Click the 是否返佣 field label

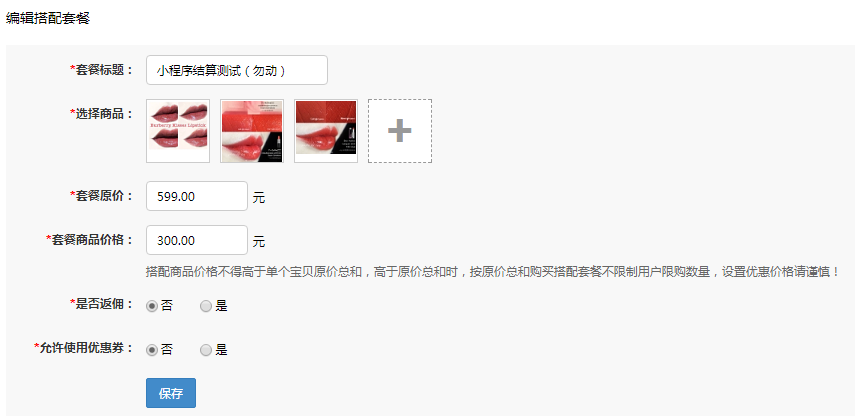(102, 304)
